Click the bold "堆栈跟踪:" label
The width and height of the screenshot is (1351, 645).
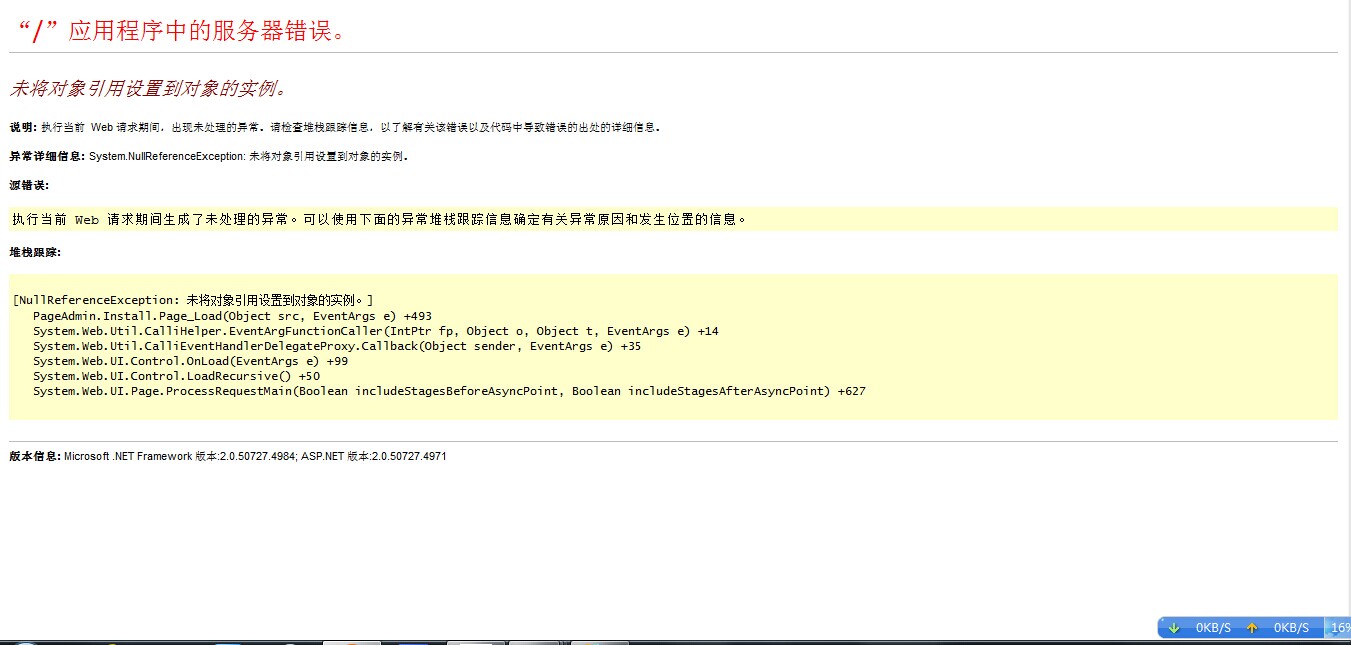[35, 252]
